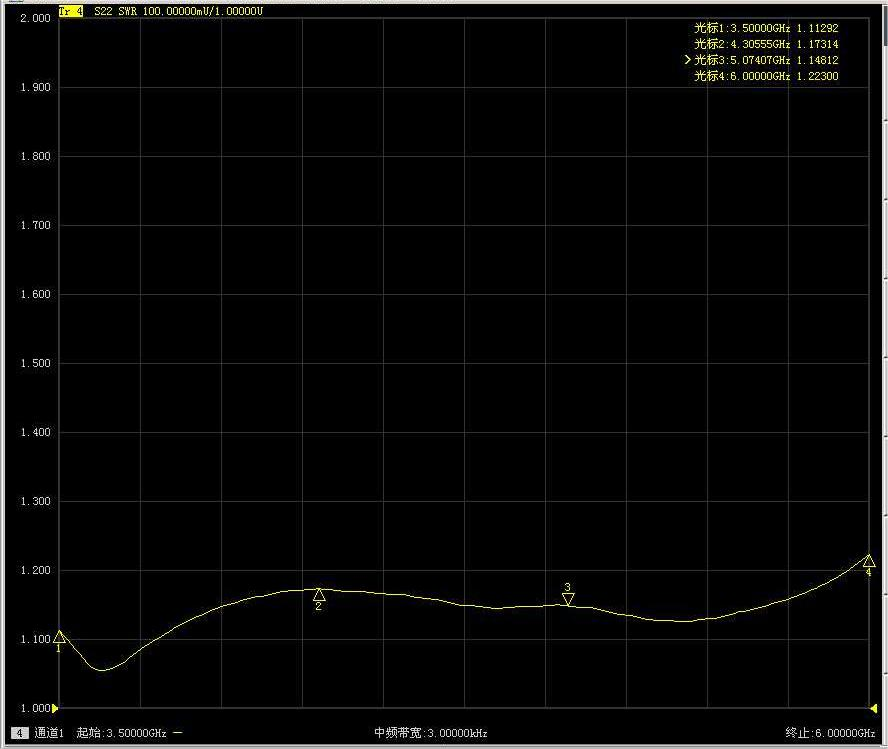The height and width of the screenshot is (749, 888).
Task: Click marker 1 triangle on the trace
Action: [x=59, y=637]
